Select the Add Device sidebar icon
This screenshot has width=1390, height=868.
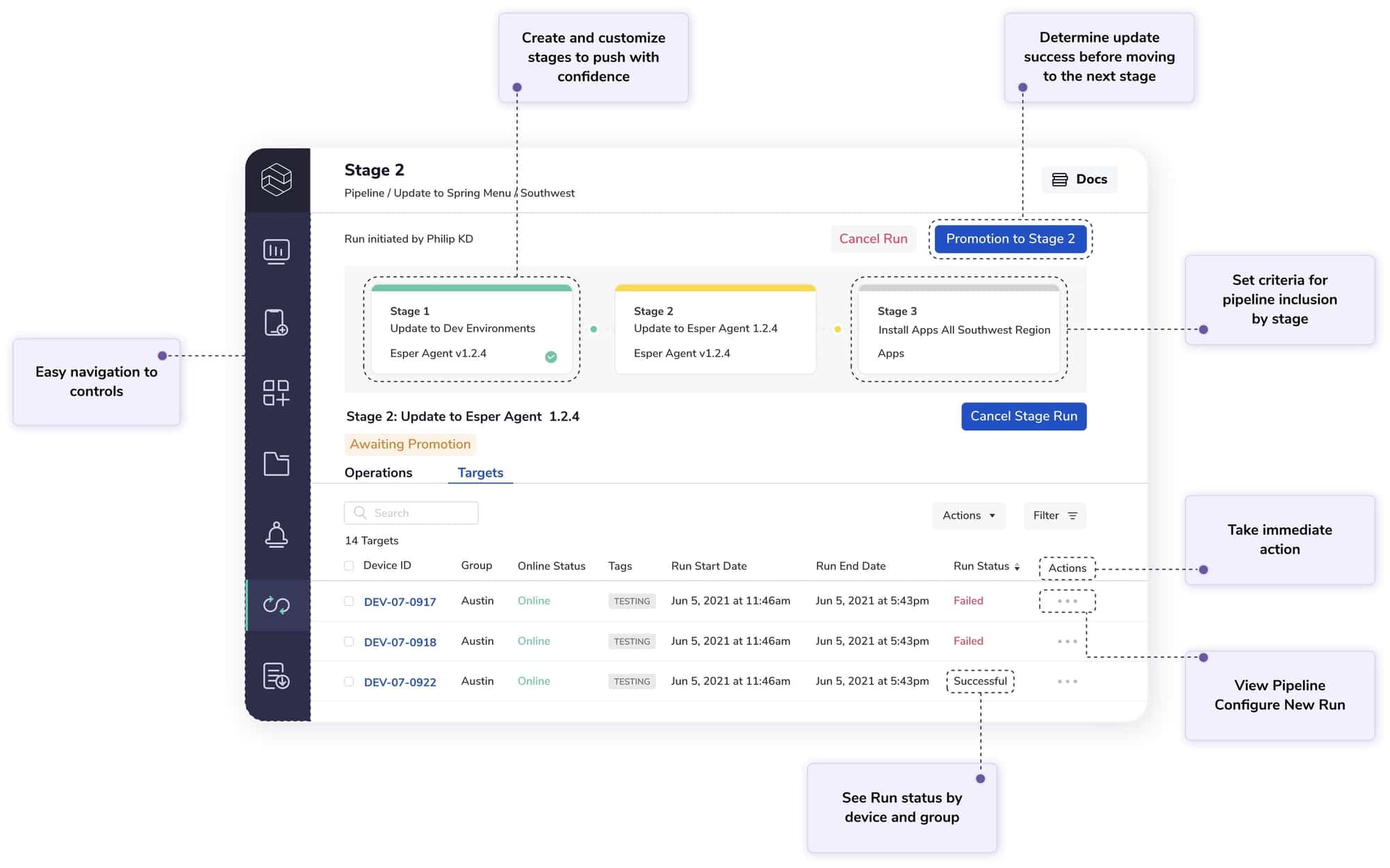pyautogui.click(x=277, y=323)
